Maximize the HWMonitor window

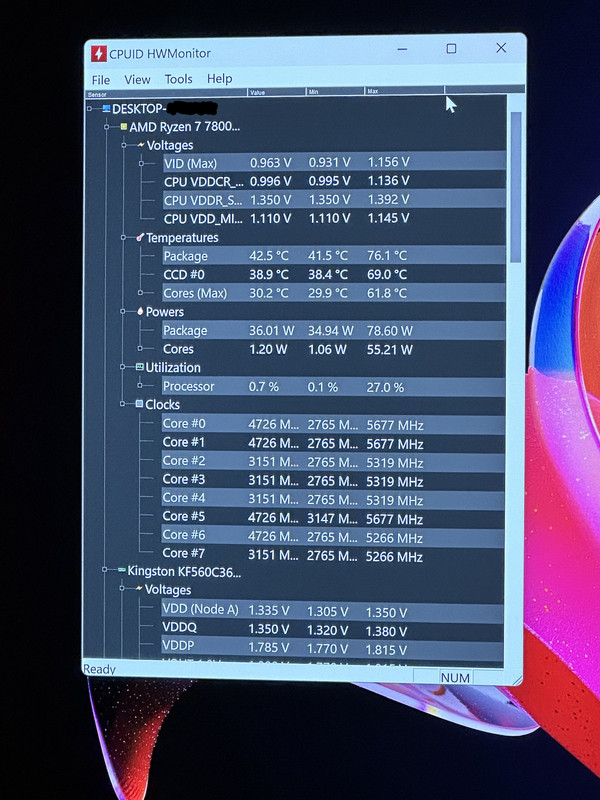coord(451,48)
